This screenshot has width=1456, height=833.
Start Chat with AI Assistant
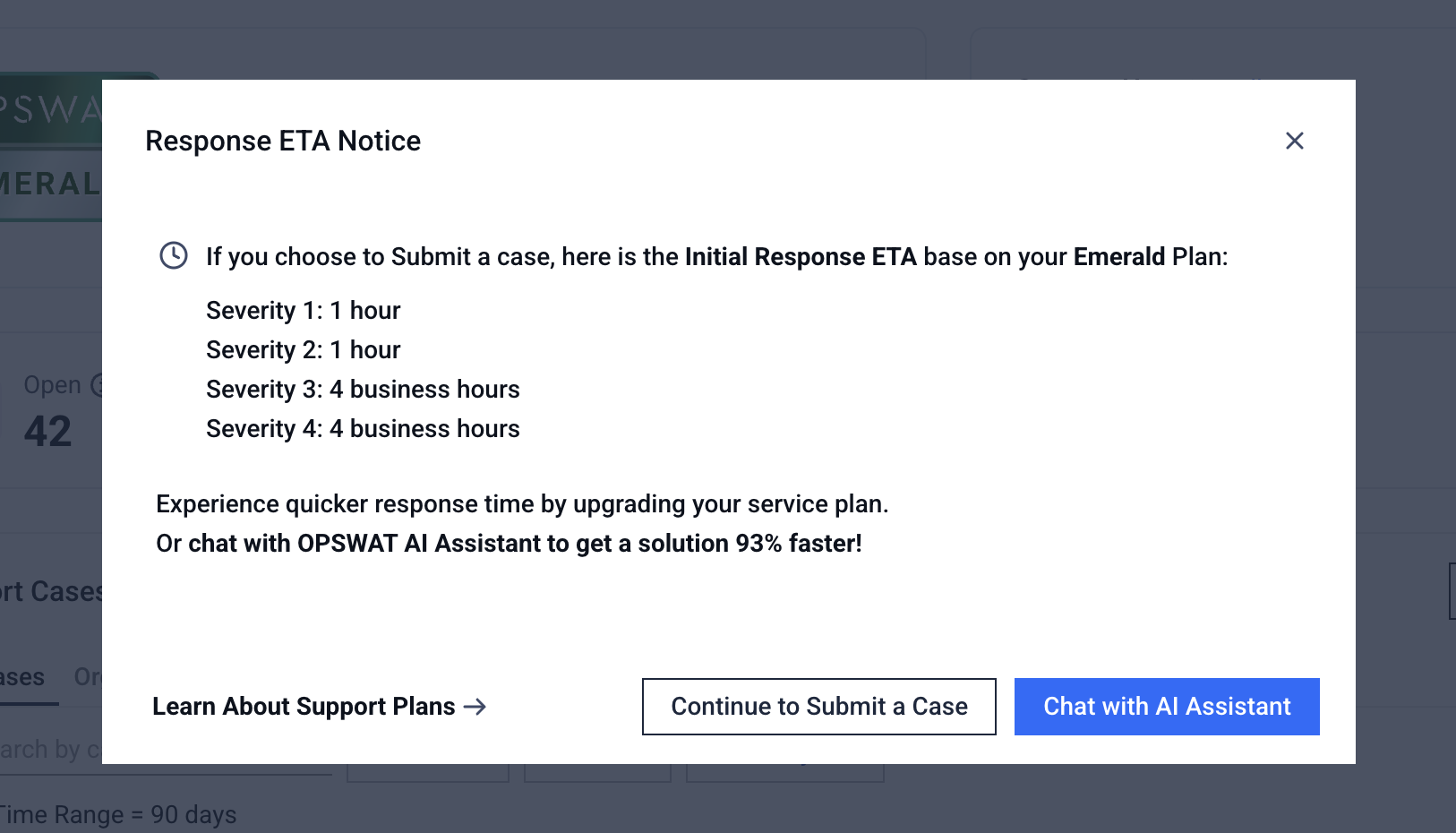pyautogui.click(x=1166, y=707)
